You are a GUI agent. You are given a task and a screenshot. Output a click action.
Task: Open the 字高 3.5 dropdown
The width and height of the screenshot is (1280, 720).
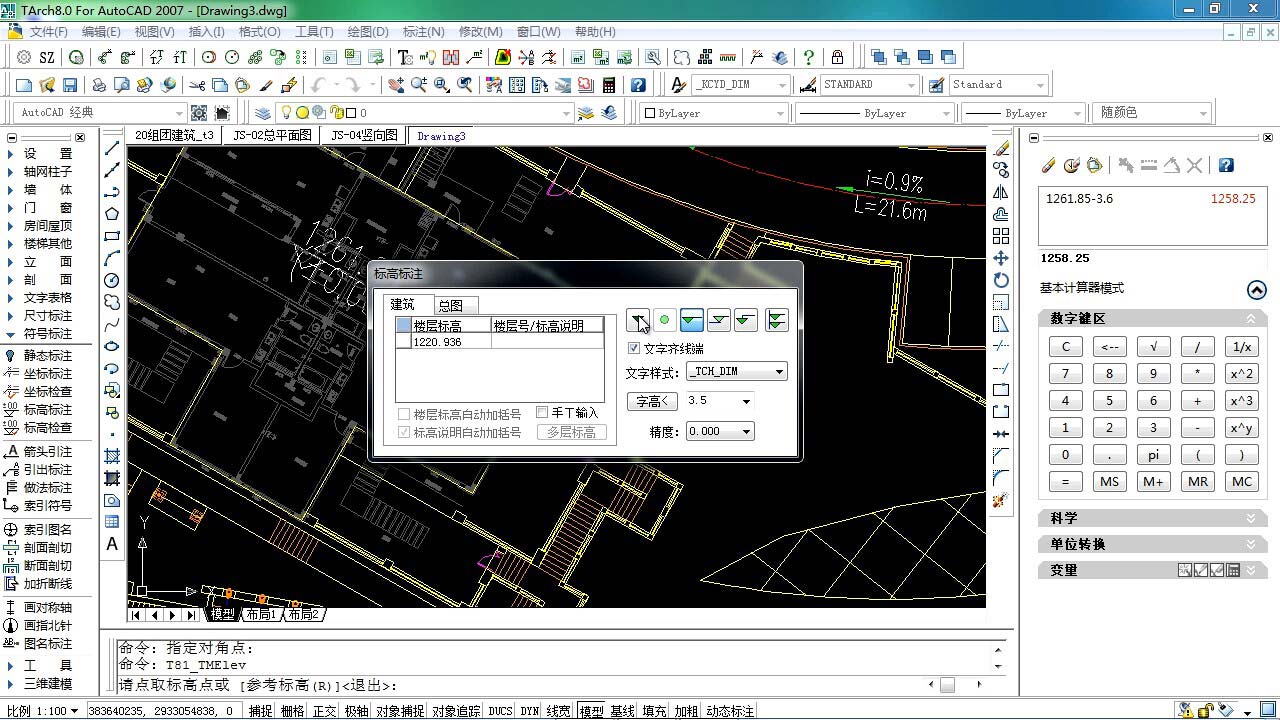point(719,401)
